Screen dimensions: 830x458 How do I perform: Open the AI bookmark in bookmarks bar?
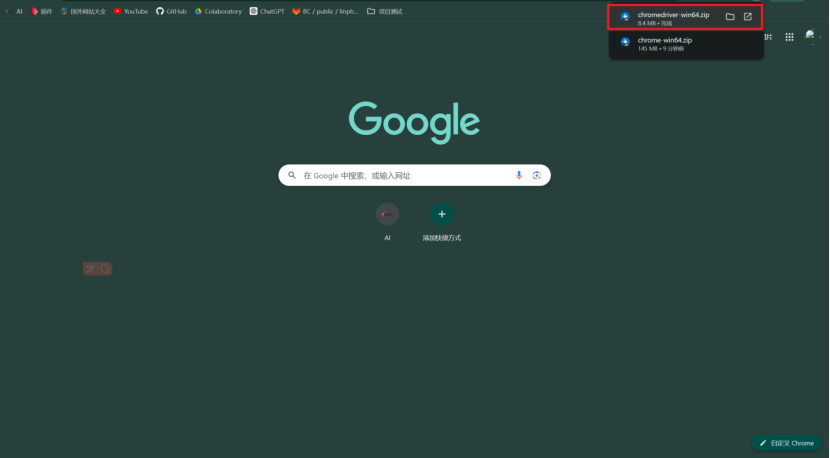14,11
